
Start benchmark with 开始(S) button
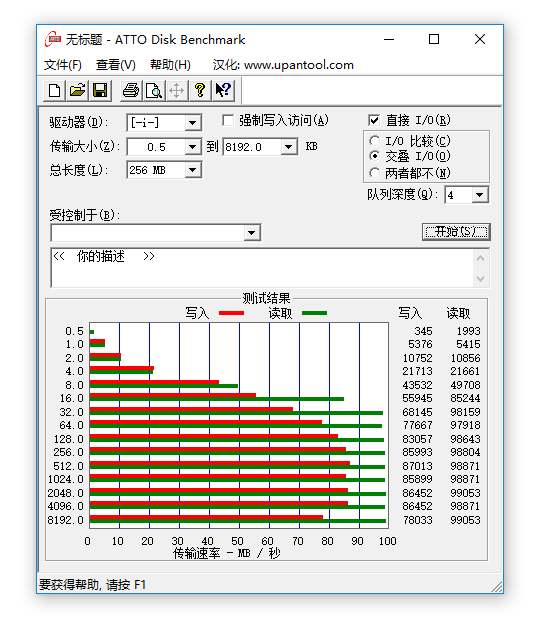tap(456, 232)
